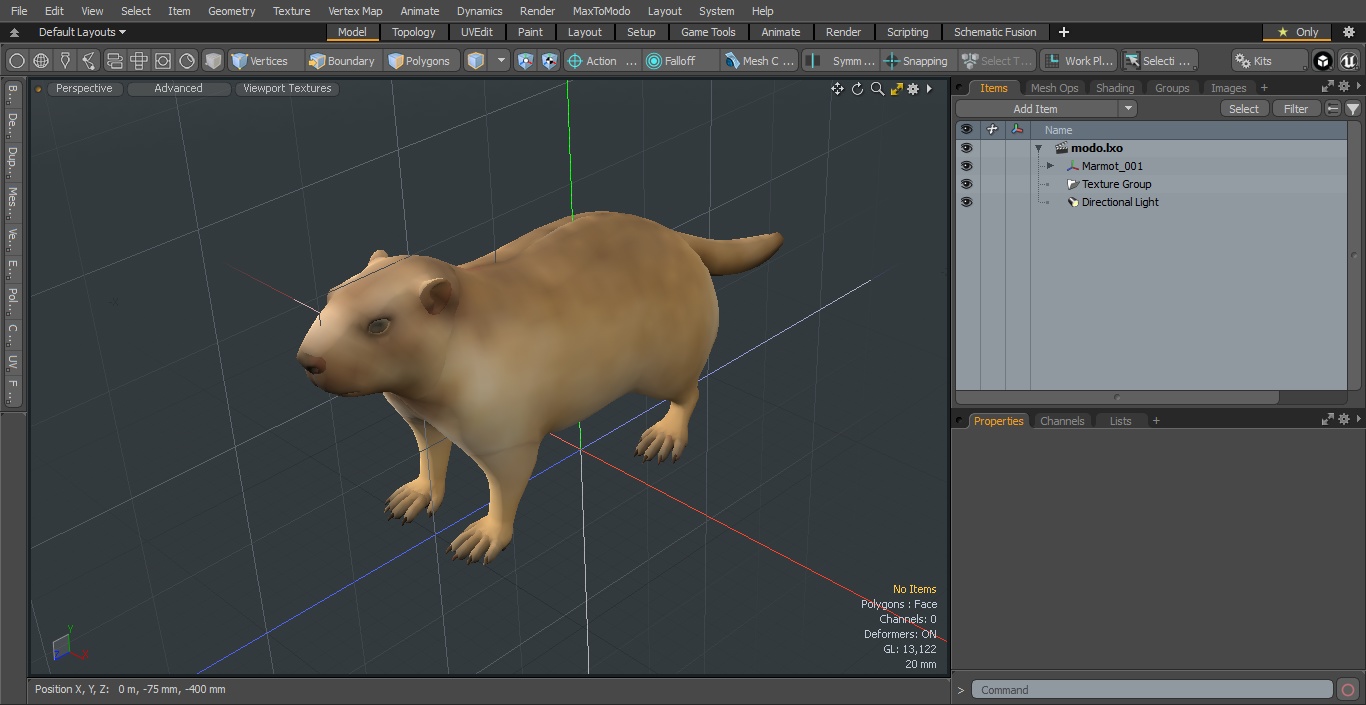Toggle the Only star layout option
This screenshot has width=1366, height=705.
coord(1297,32)
